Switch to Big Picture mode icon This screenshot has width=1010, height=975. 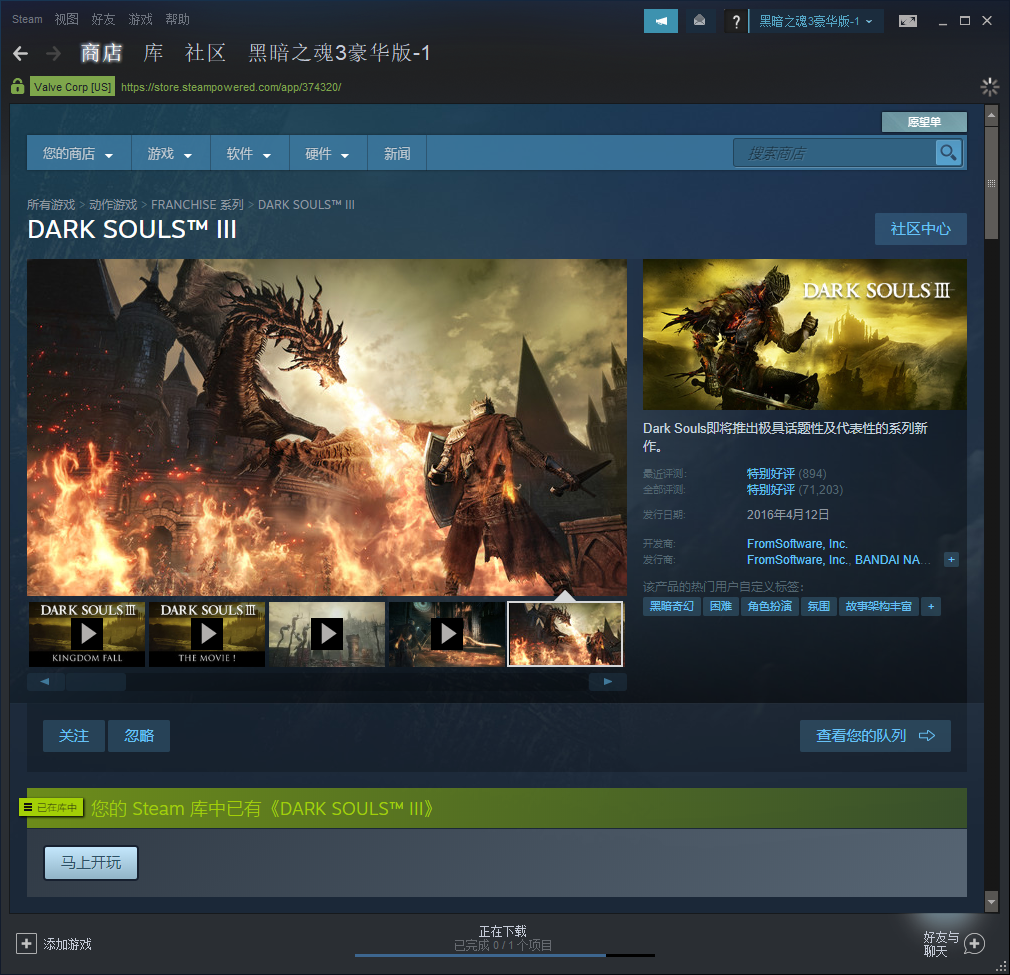[907, 21]
